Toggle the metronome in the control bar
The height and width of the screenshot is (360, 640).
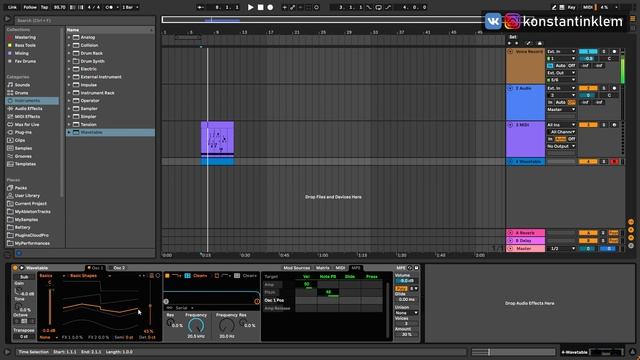coord(109,7)
